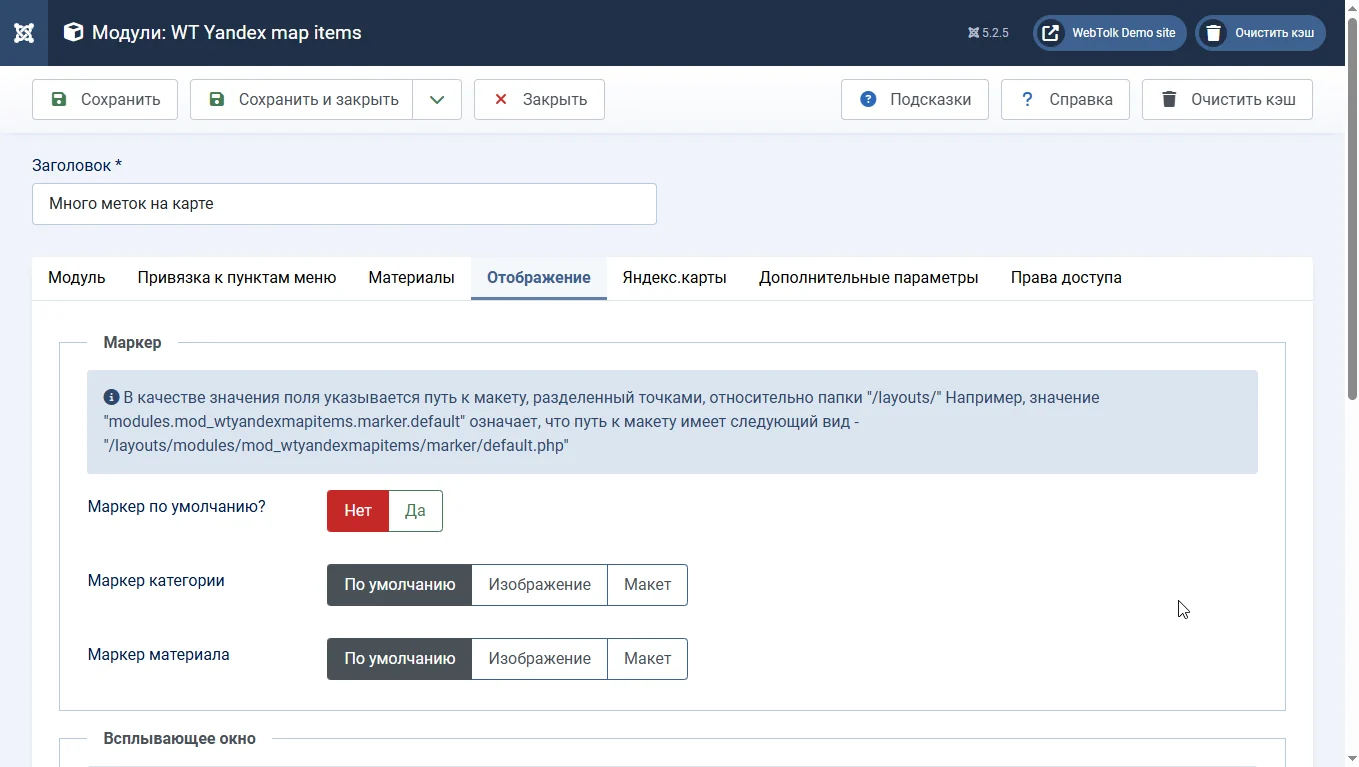1359x767 pixels.
Task: Click the Всплывающее окно section heading
Action: coord(179,739)
